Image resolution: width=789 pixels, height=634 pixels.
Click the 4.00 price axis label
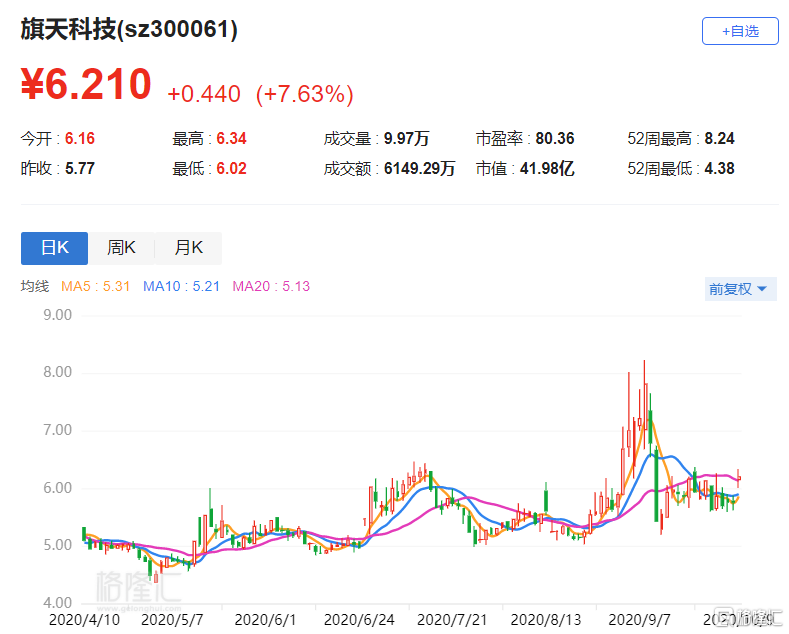(x=57, y=602)
